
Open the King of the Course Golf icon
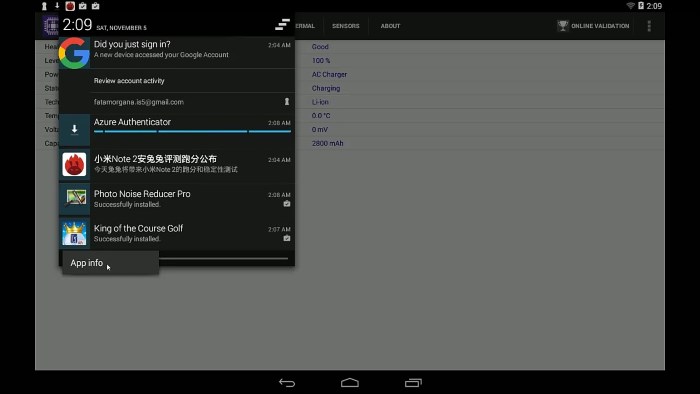(74, 233)
